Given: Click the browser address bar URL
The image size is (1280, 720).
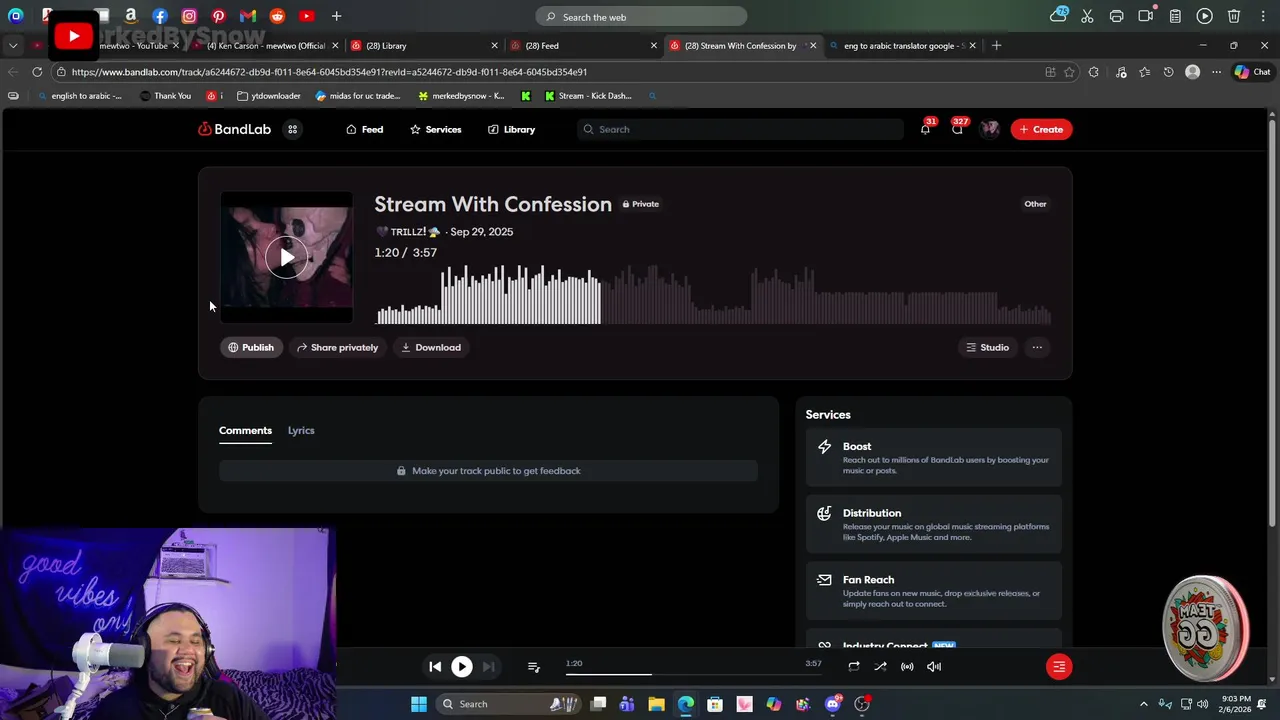Looking at the screenshot, I should 329,72.
